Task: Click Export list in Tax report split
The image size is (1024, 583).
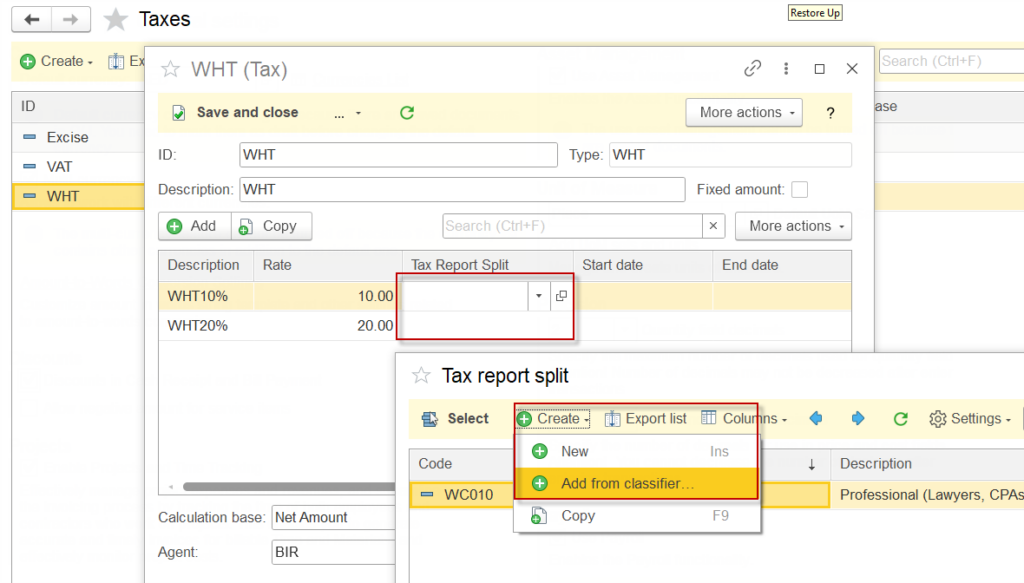Action: click(x=645, y=419)
